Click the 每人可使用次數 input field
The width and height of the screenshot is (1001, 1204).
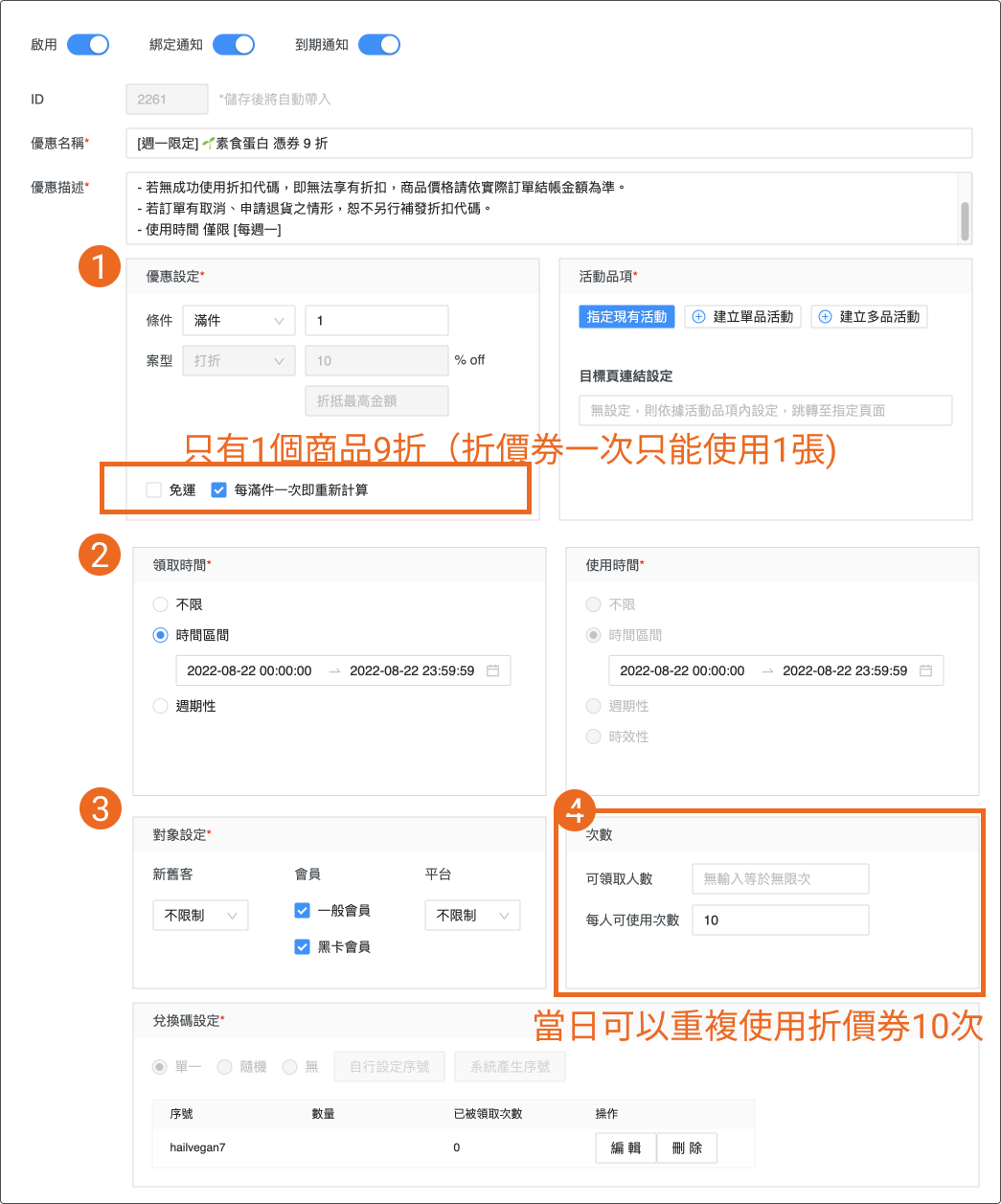coord(780,920)
